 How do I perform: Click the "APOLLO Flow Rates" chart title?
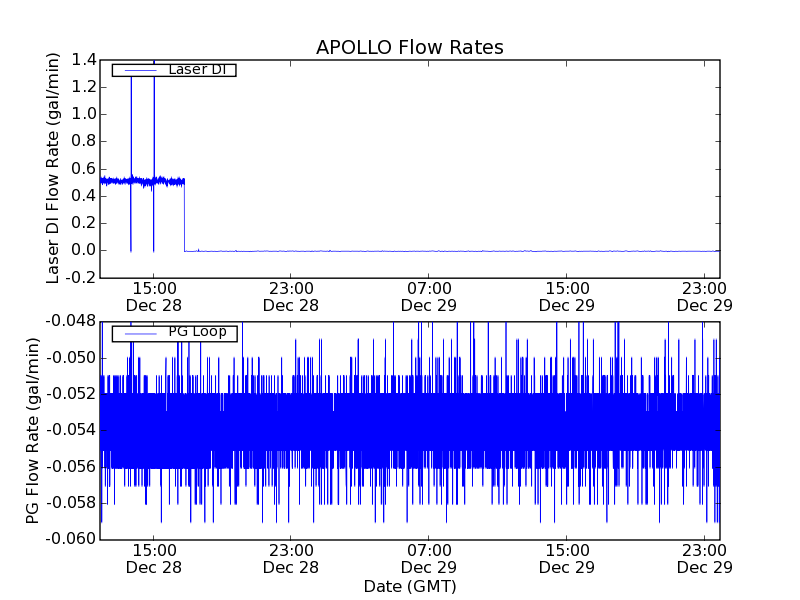[409, 48]
